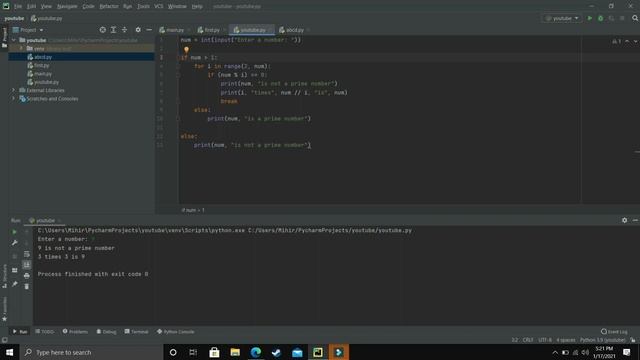The image size is (640, 360).
Task: Print the Run console output
Action: 27,276
